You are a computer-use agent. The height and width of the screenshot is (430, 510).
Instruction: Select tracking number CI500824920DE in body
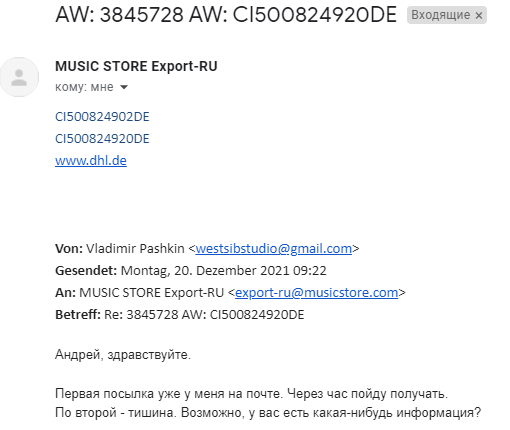(x=102, y=139)
